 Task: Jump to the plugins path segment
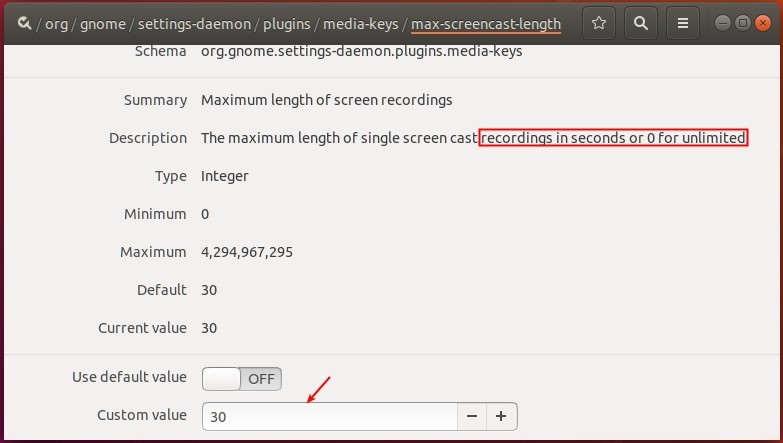pos(287,24)
